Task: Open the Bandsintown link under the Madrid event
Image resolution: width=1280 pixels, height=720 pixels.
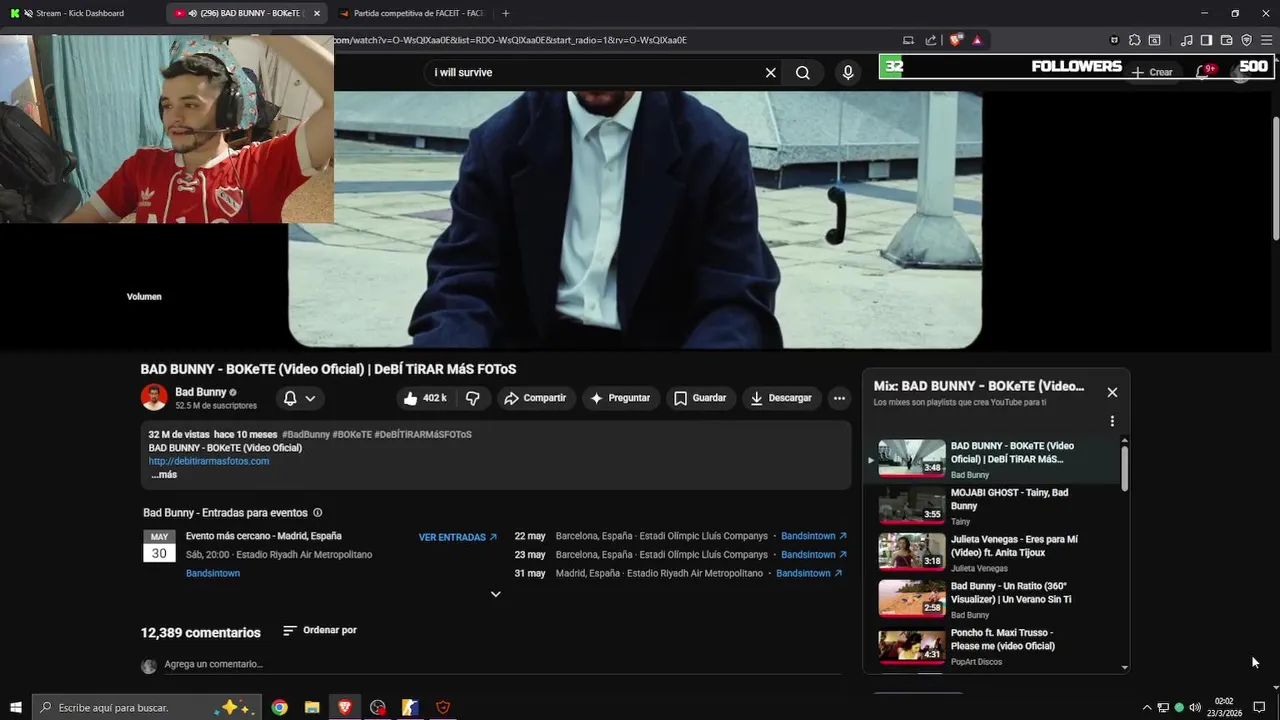Action: pyautogui.click(x=213, y=574)
